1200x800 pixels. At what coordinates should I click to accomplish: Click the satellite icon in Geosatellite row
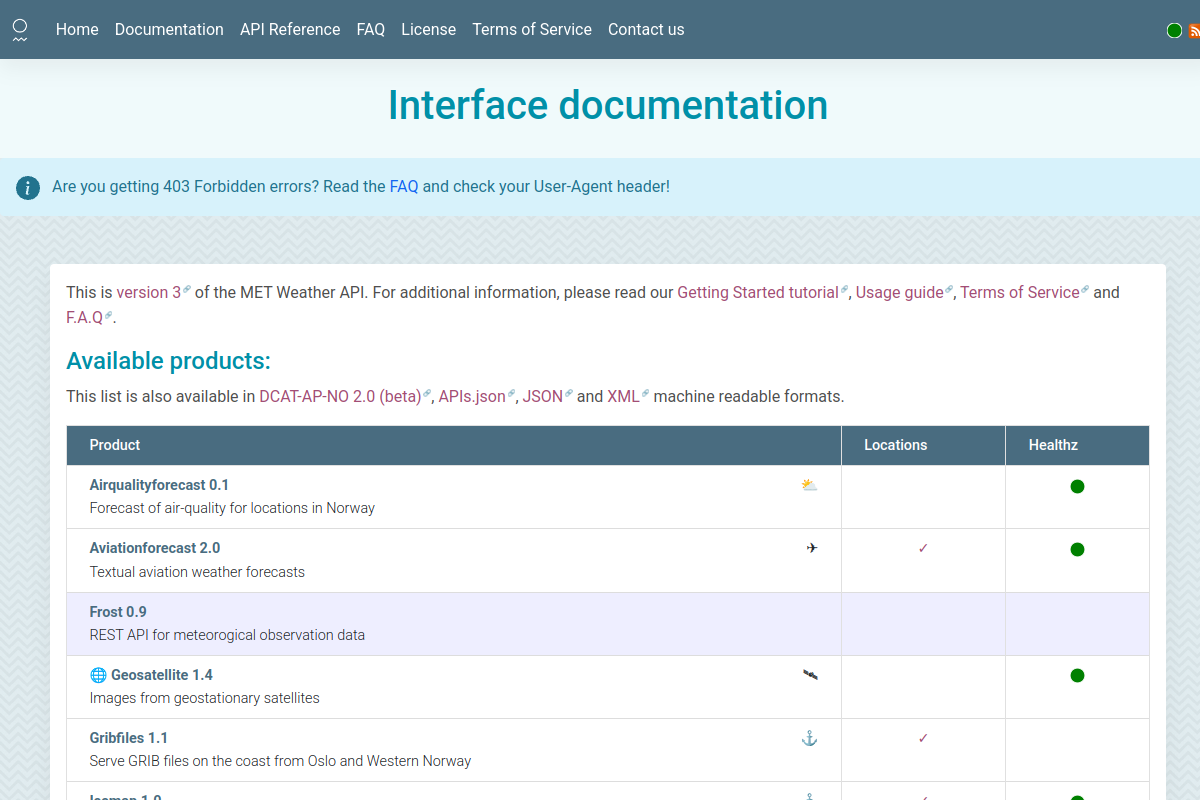point(810,675)
